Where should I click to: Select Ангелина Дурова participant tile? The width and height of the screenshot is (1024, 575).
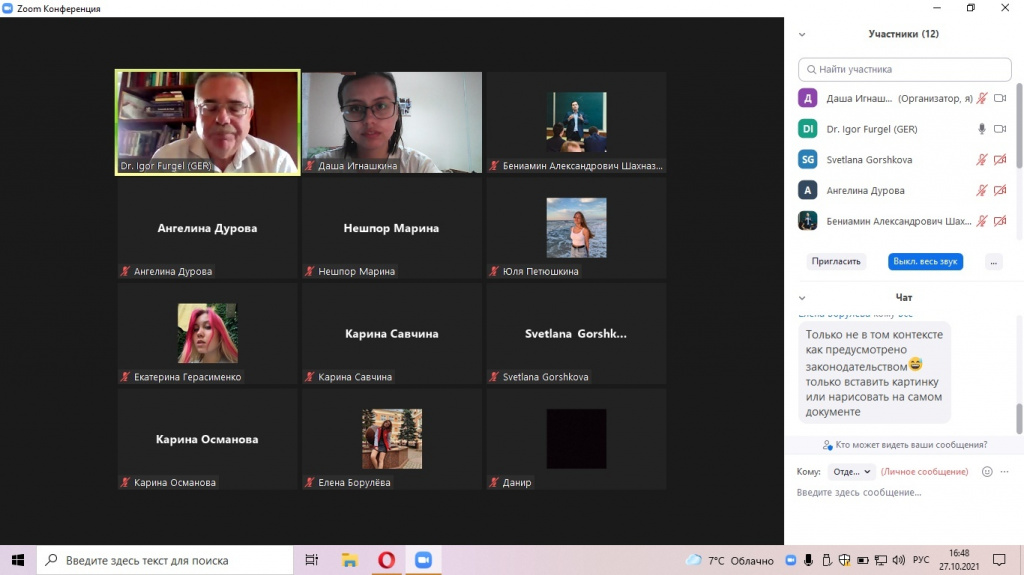208,228
